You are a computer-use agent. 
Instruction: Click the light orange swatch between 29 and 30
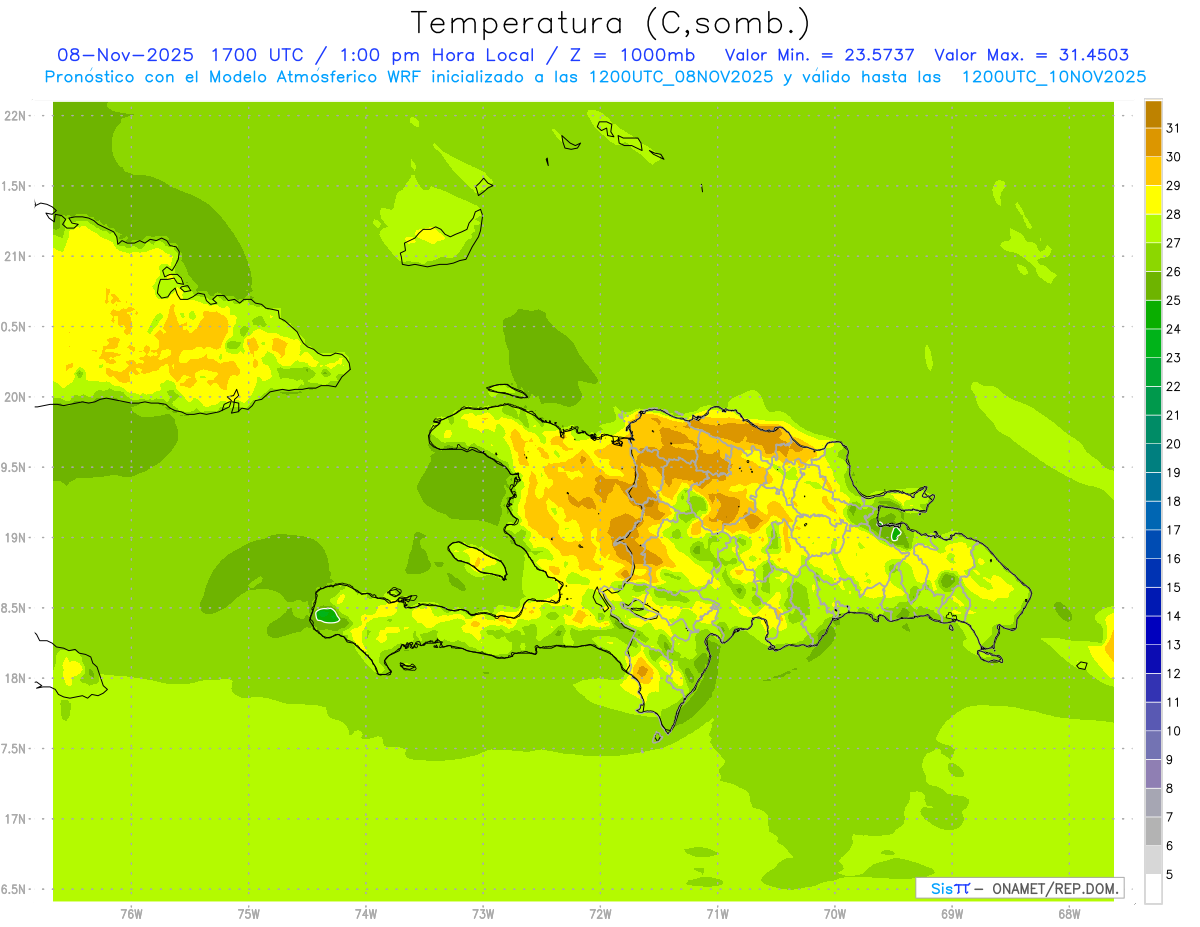pyautogui.click(x=1153, y=171)
